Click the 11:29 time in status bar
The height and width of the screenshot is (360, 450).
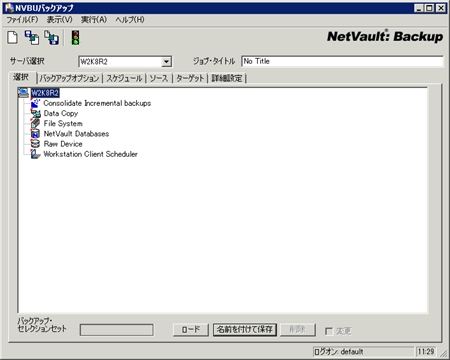(x=426, y=351)
